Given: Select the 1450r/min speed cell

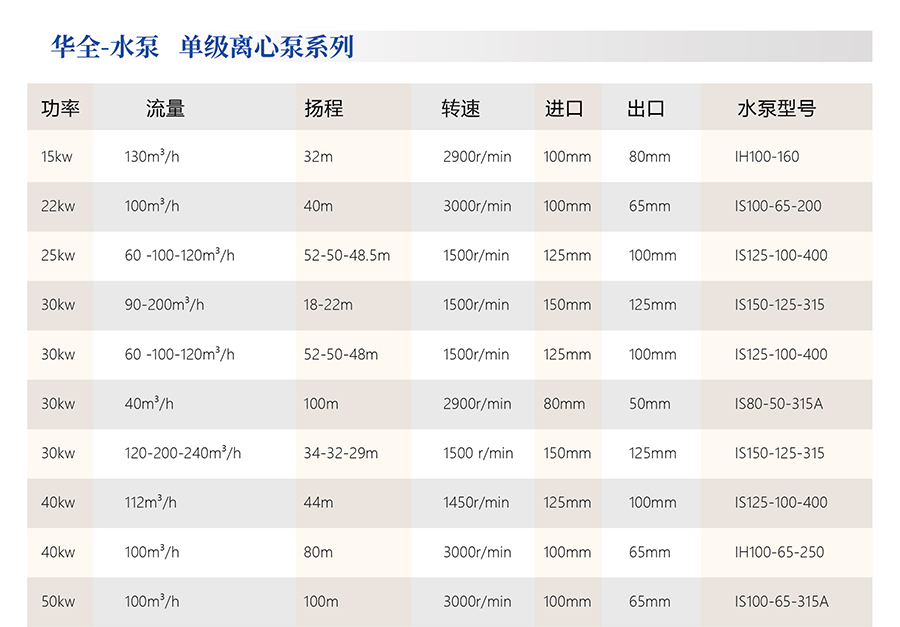Looking at the screenshot, I should [476, 503].
